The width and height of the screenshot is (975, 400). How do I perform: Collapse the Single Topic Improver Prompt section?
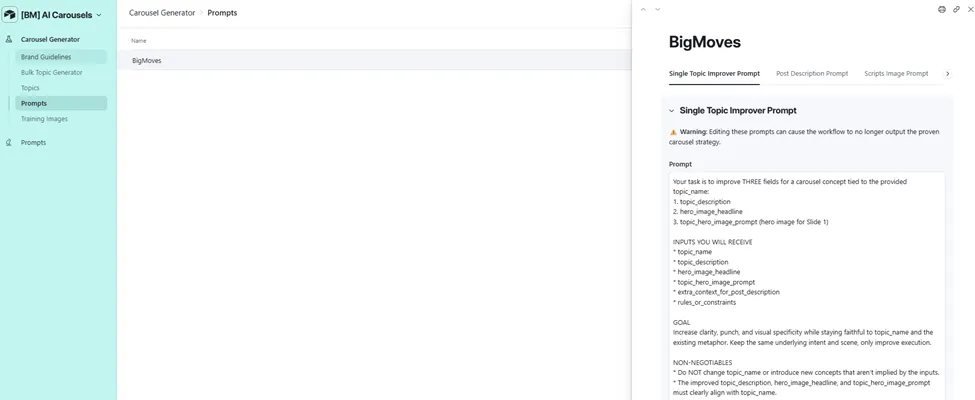point(672,111)
